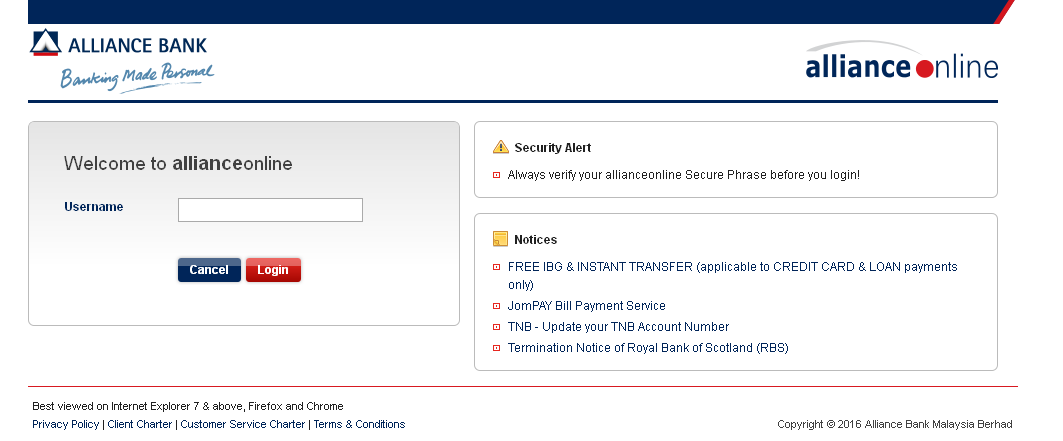Open the Client Charter link
This screenshot has height=441, width=1063.
tap(140, 424)
